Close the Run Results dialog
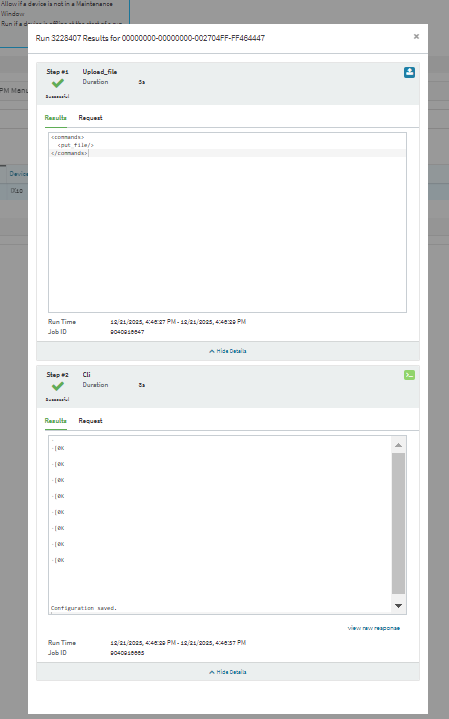This screenshot has width=449, height=719. pyautogui.click(x=416, y=36)
